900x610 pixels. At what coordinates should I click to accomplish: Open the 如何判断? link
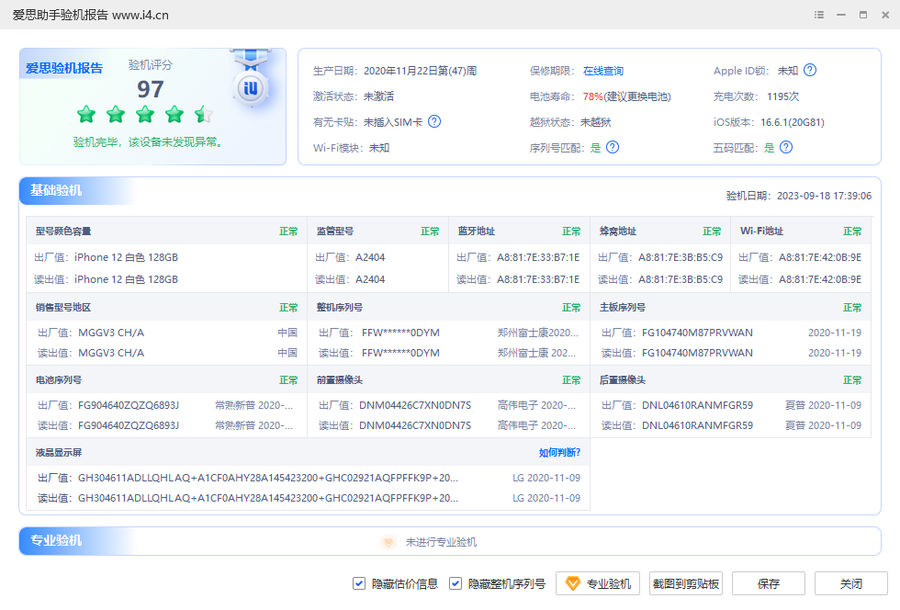click(560, 453)
